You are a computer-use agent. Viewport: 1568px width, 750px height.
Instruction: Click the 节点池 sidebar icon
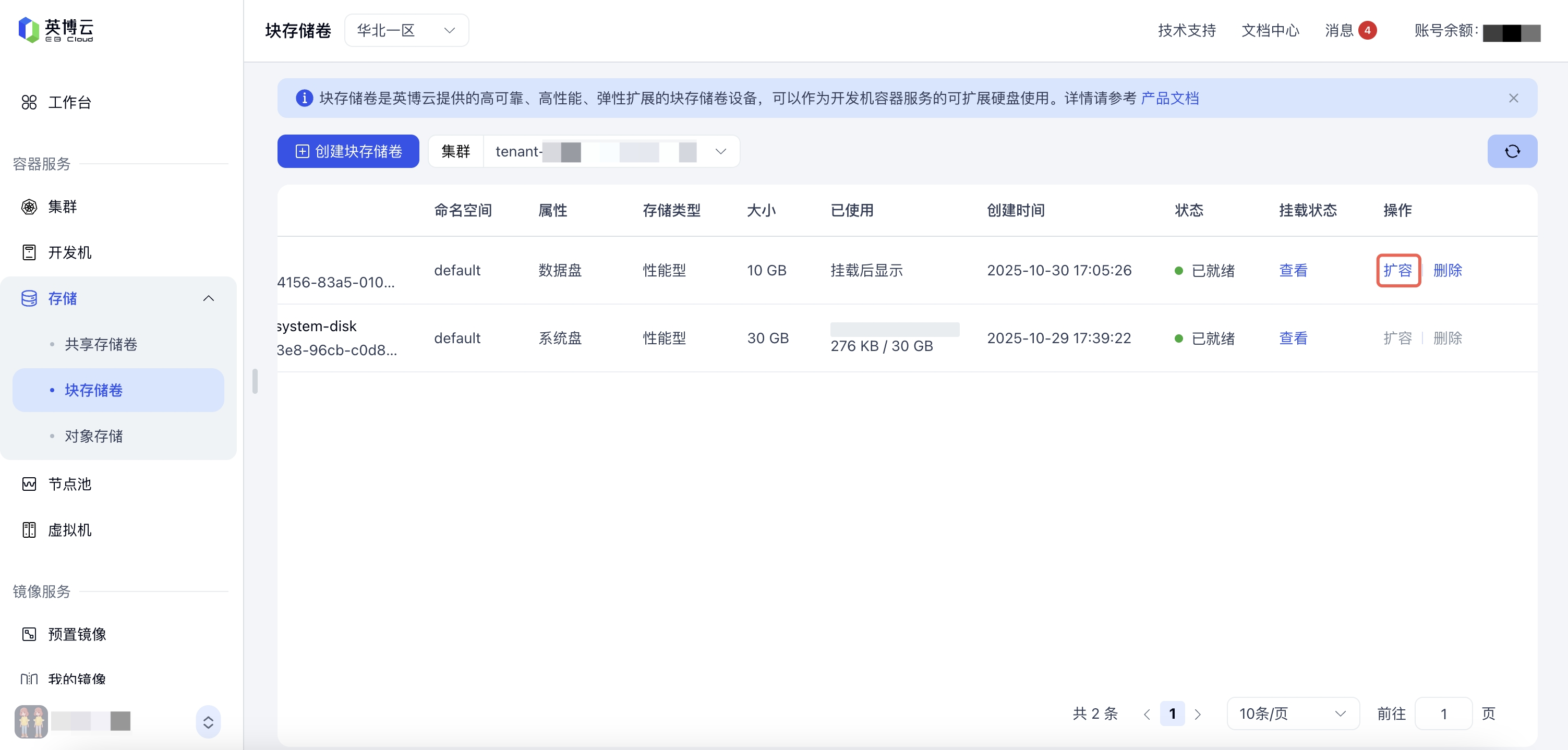point(29,484)
